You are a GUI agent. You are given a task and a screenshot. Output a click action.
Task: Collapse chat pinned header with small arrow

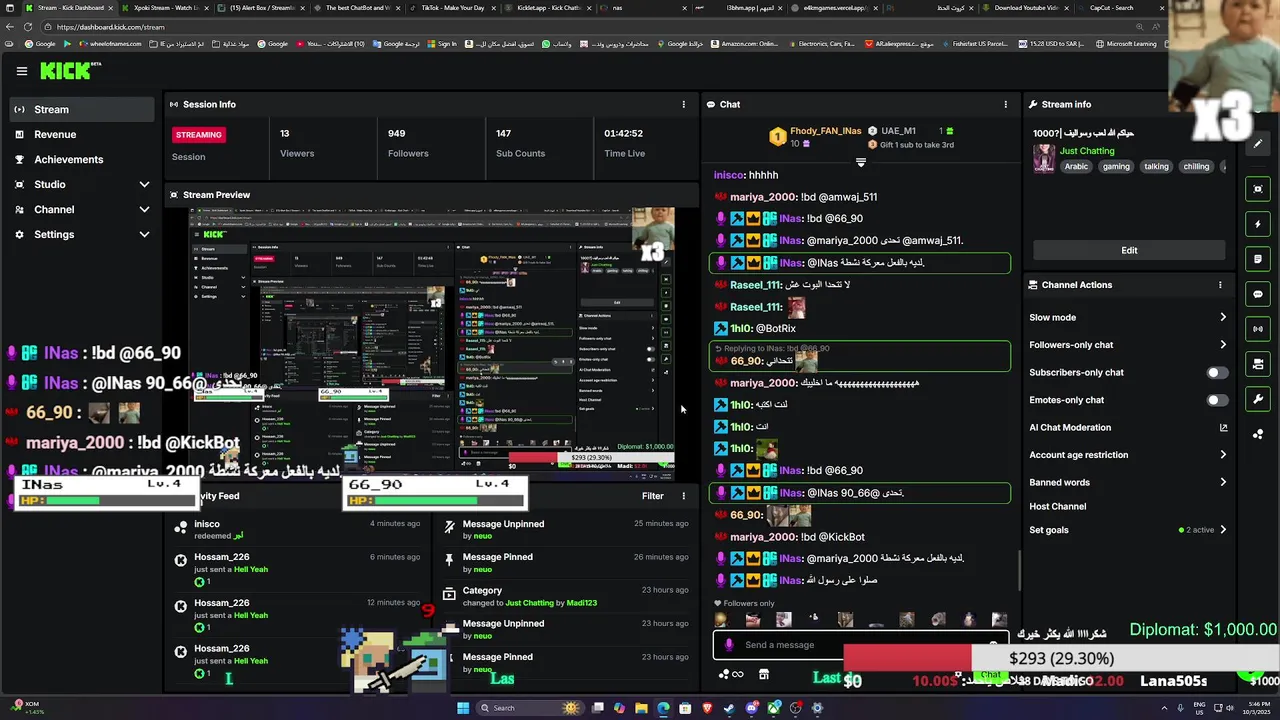[860, 162]
